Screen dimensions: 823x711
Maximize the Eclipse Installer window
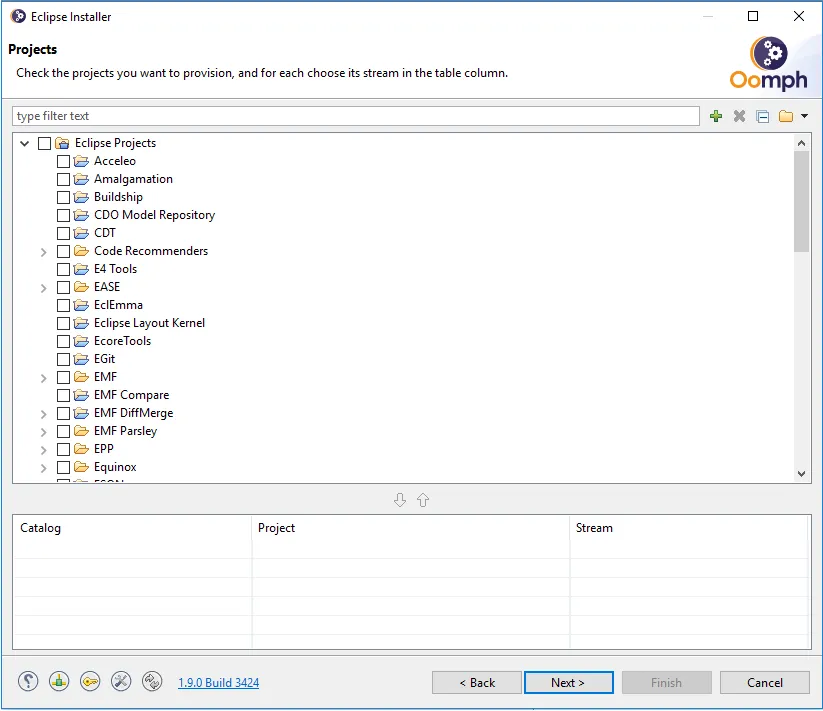pos(753,16)
